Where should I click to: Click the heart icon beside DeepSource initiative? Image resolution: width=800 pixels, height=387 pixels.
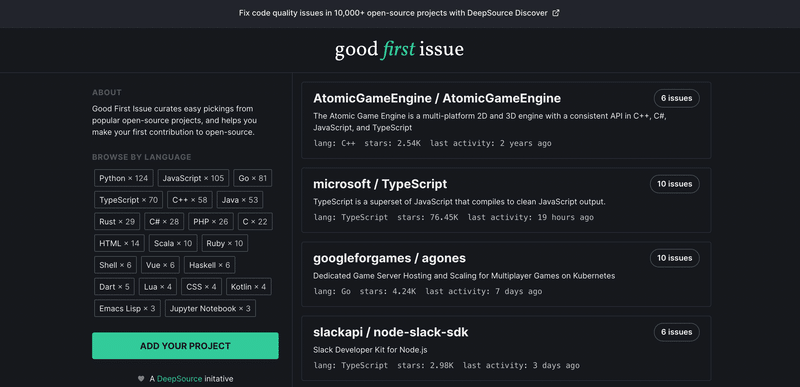tap(141, 379)
